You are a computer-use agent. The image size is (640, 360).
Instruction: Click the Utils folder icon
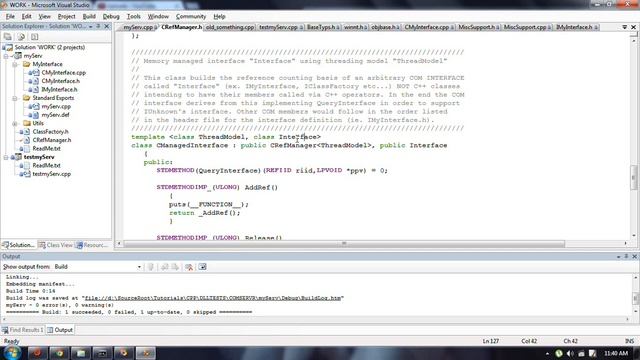tap(27, 123)
